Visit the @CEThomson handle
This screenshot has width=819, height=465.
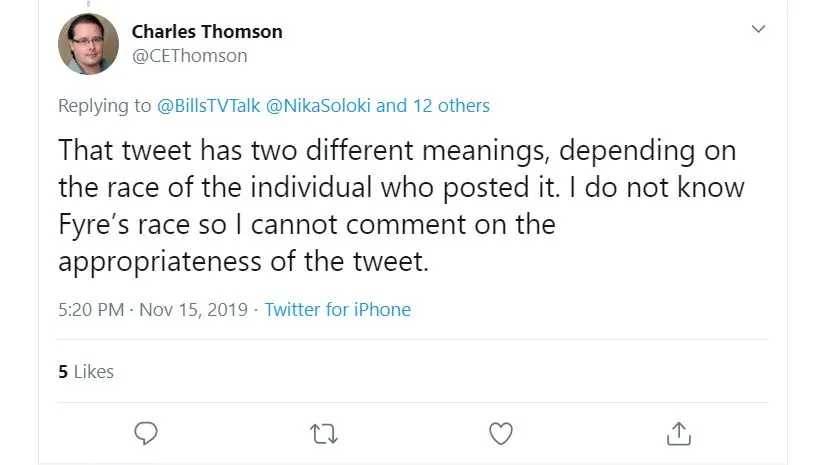[189, 56]
